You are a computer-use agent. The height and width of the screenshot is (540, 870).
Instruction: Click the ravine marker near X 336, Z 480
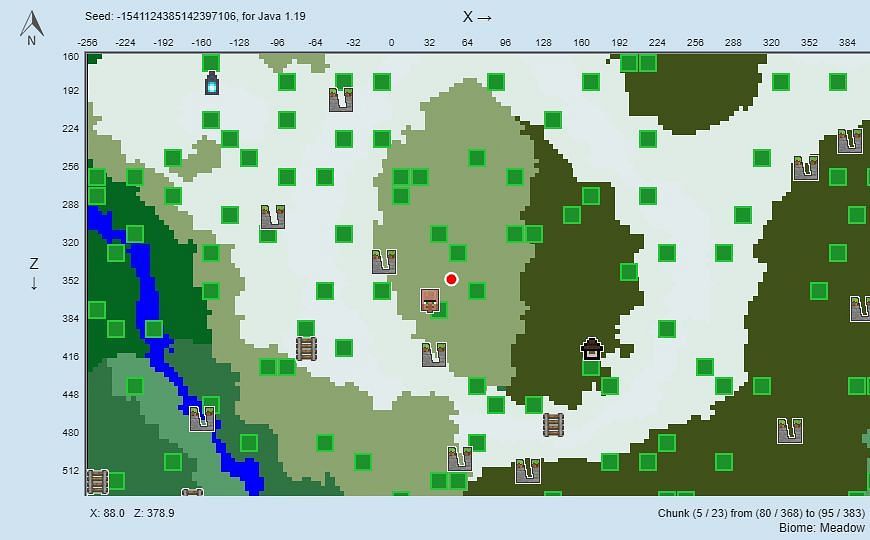(x=790, y=431)
